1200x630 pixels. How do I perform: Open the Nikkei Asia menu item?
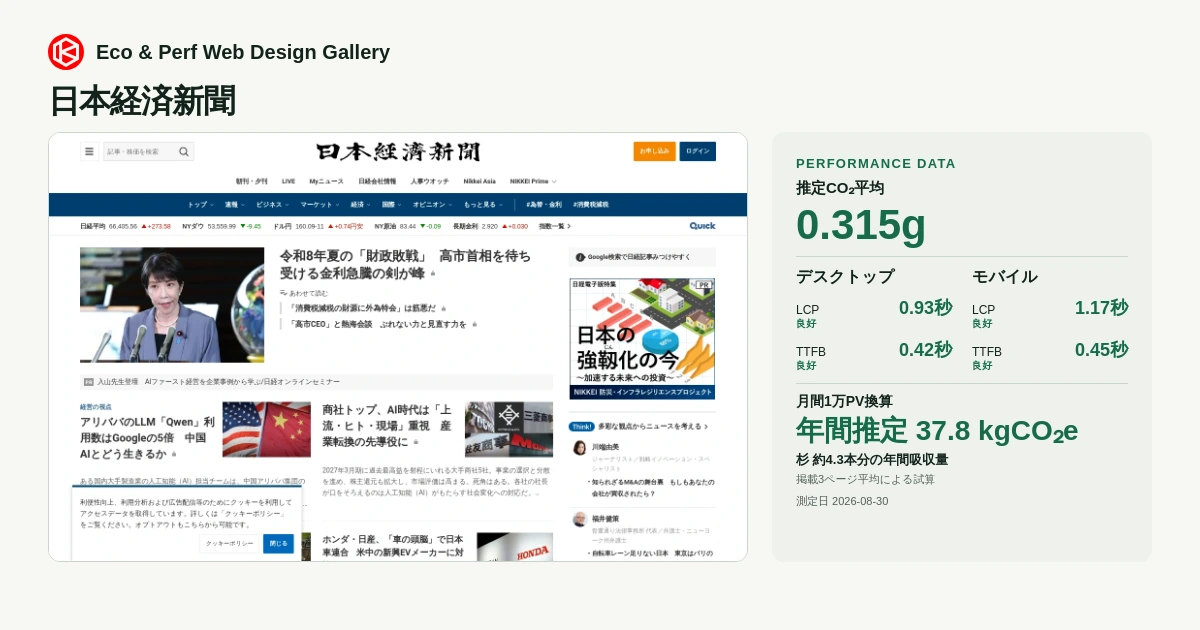480,181
